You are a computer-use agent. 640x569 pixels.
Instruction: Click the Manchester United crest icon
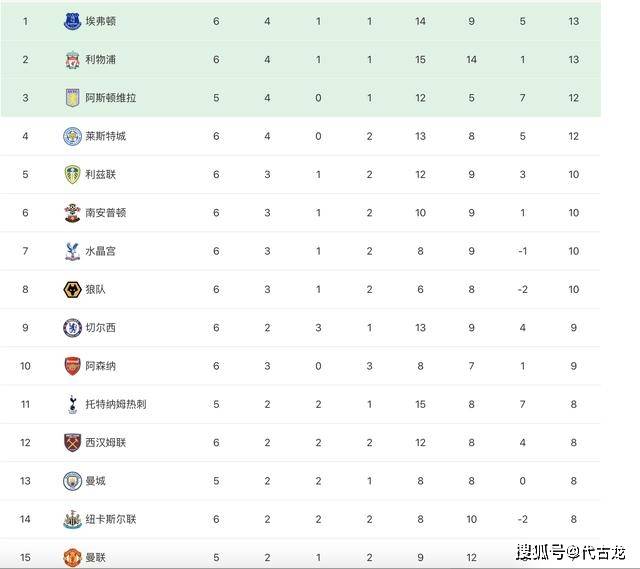pyautogui.click(x=73, y=557)
